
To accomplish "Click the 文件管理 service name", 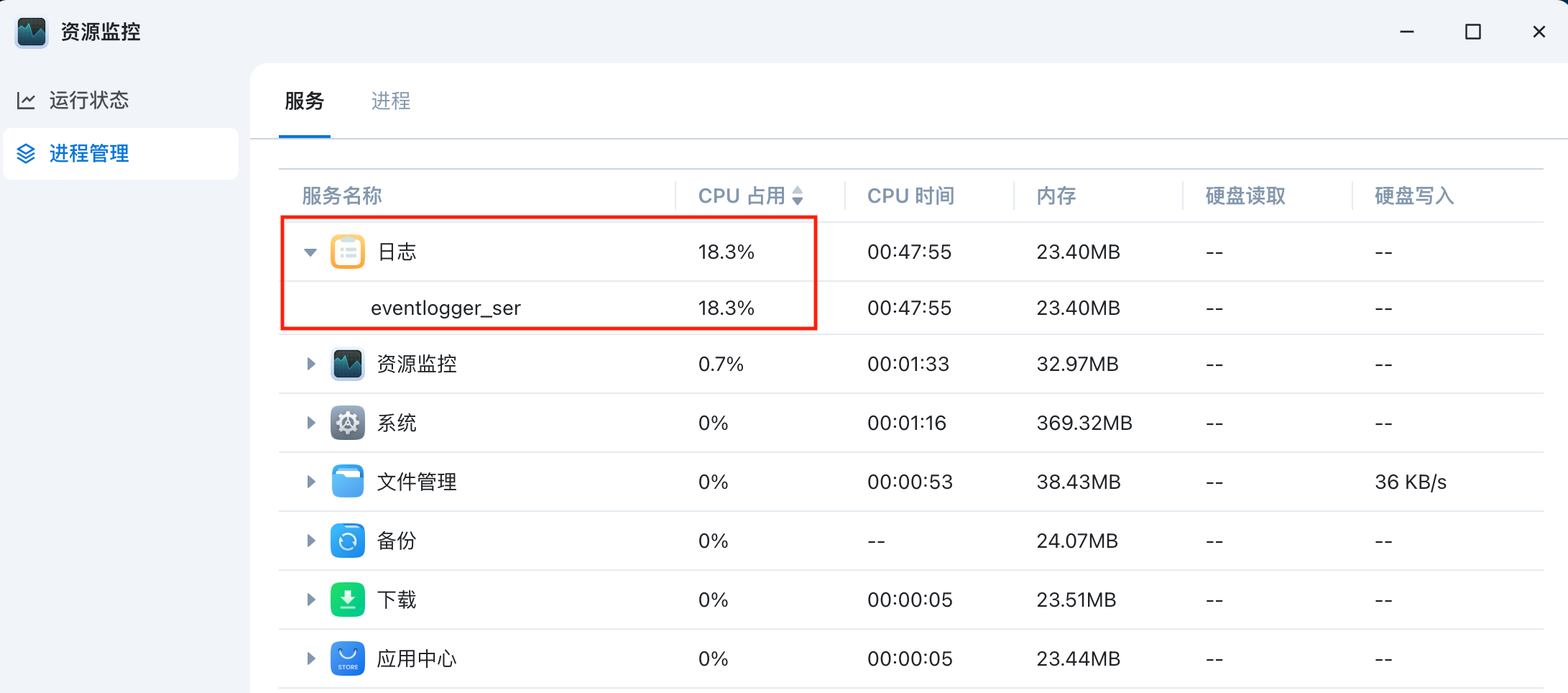I will pyautogui.click(x=417, y=482).
